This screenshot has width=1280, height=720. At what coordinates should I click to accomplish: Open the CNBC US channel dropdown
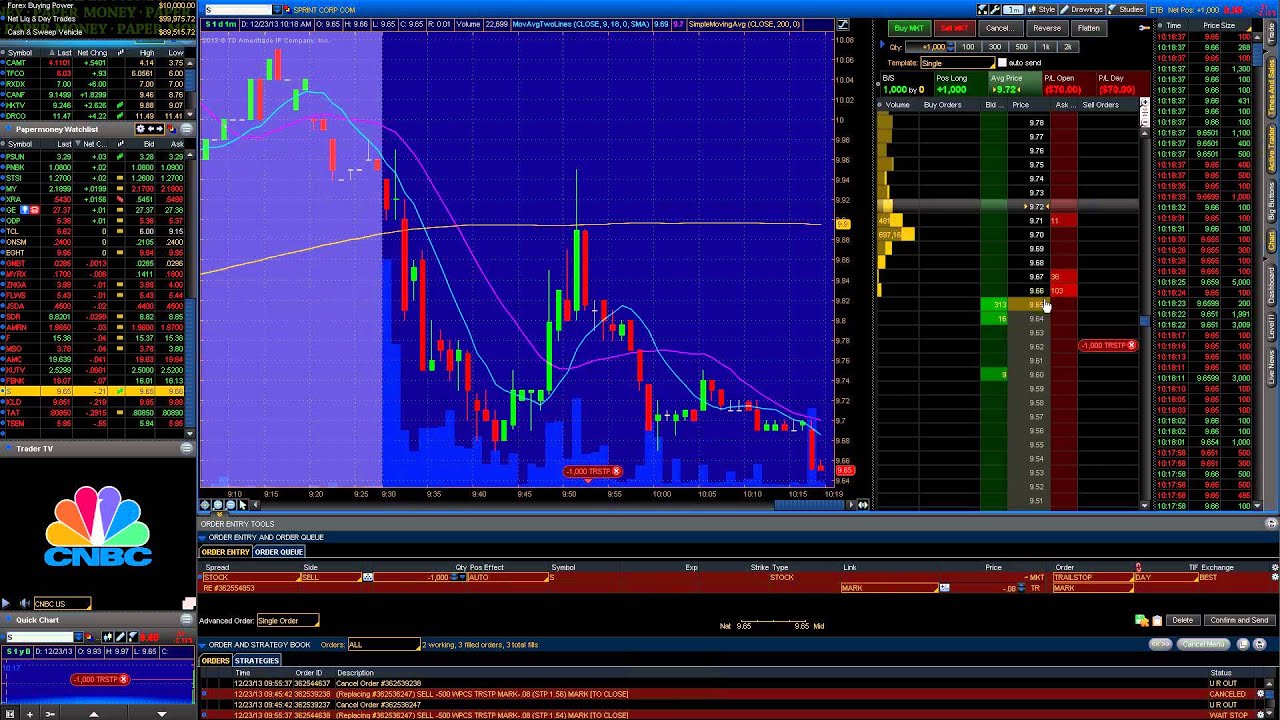coord(62,603)
